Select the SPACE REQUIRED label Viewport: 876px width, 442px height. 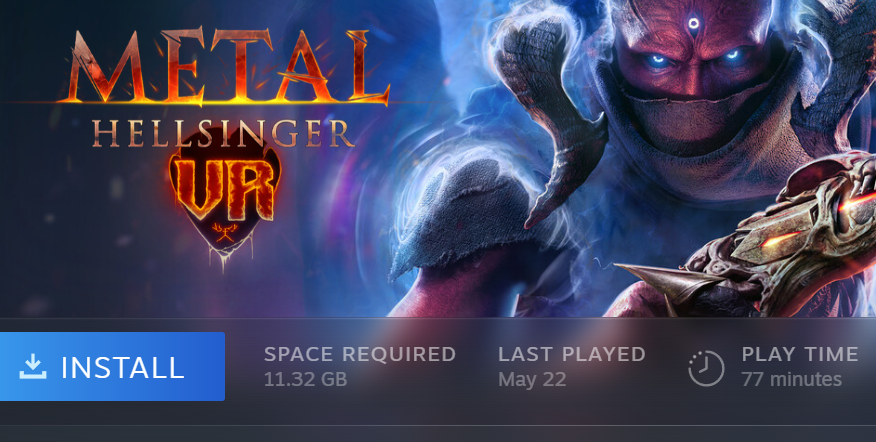point(360,354)
